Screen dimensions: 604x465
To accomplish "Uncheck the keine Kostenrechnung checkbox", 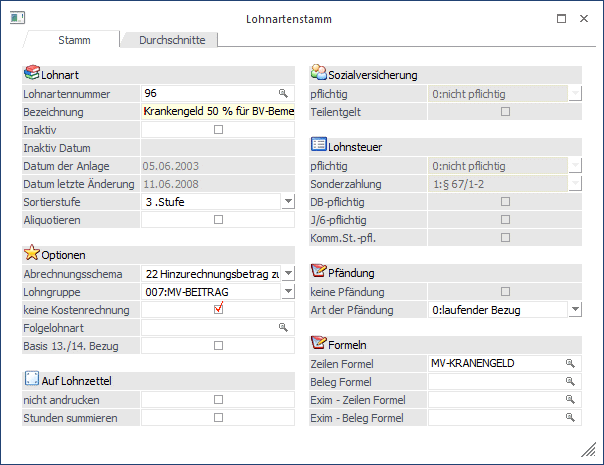I will (218, 309).
